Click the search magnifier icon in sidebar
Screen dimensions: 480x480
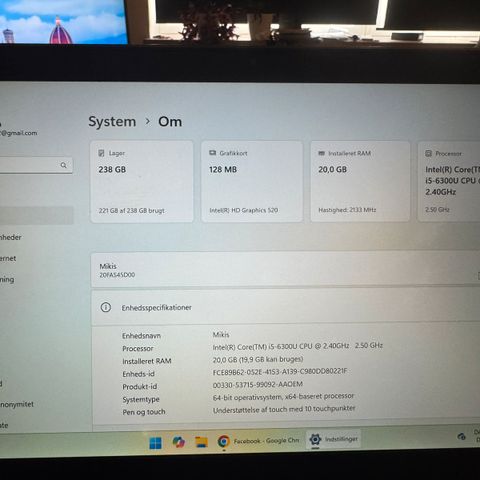pyautogui.click(x=63, y=165)
